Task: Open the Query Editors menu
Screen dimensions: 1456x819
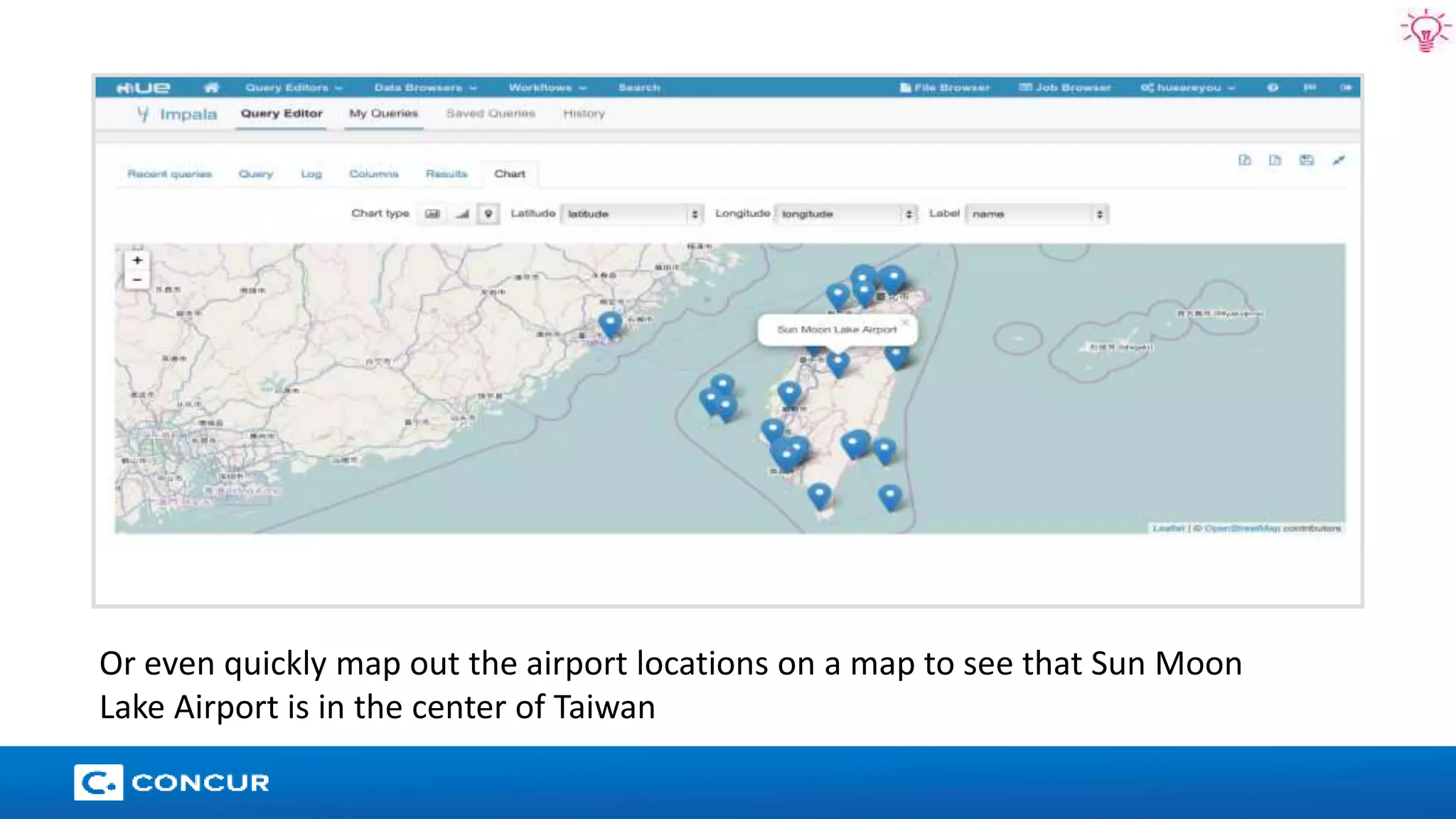Action: (294, 87)
